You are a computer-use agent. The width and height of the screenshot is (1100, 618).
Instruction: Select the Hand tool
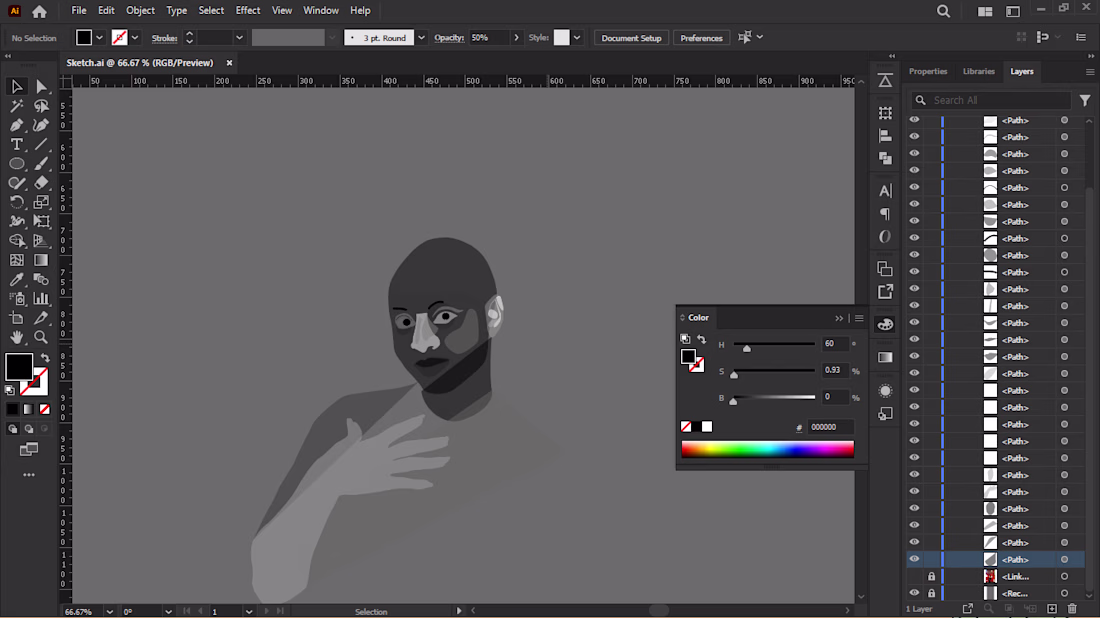pos(16,337)
